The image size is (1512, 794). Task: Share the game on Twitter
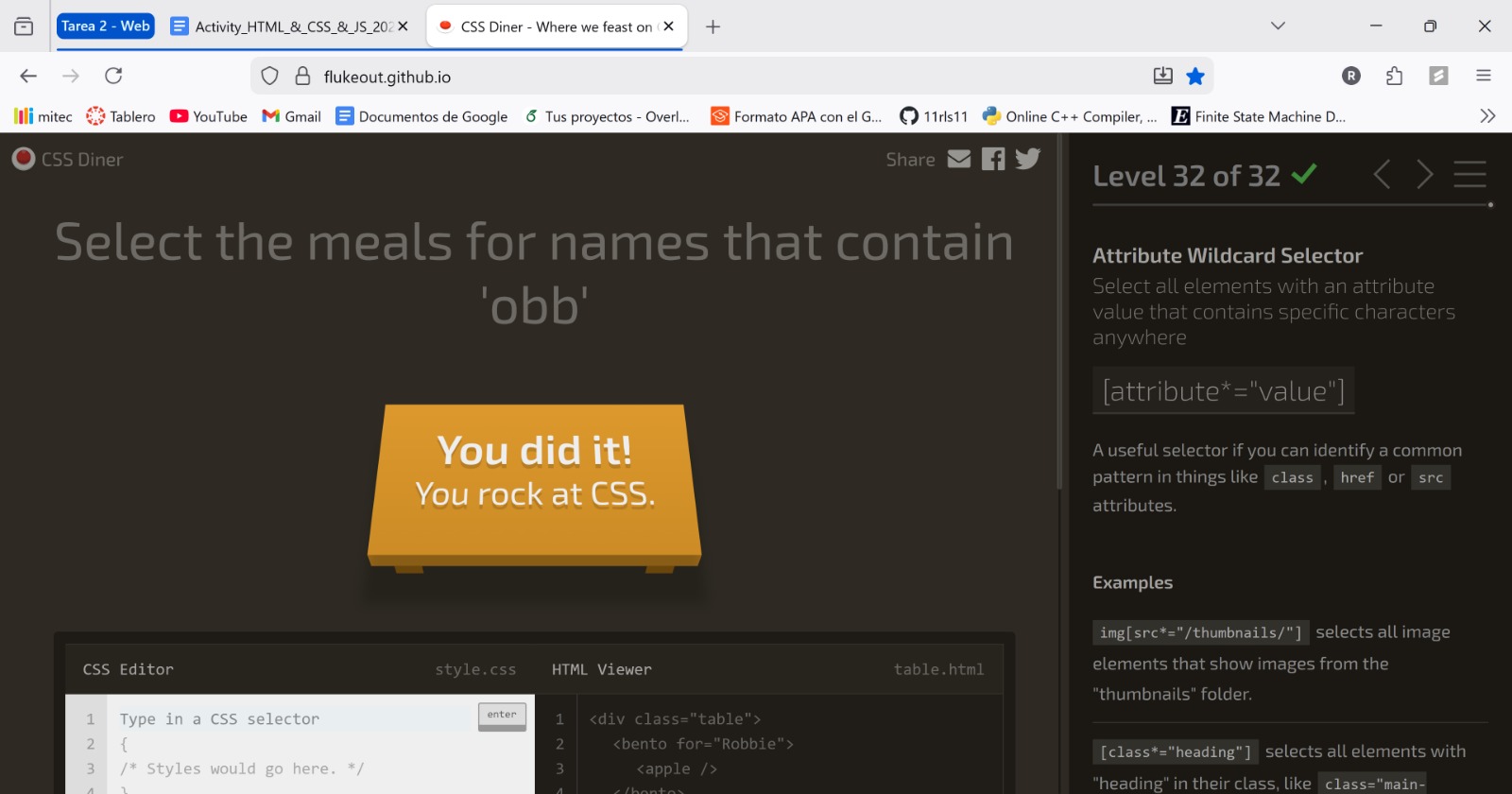1027,159
